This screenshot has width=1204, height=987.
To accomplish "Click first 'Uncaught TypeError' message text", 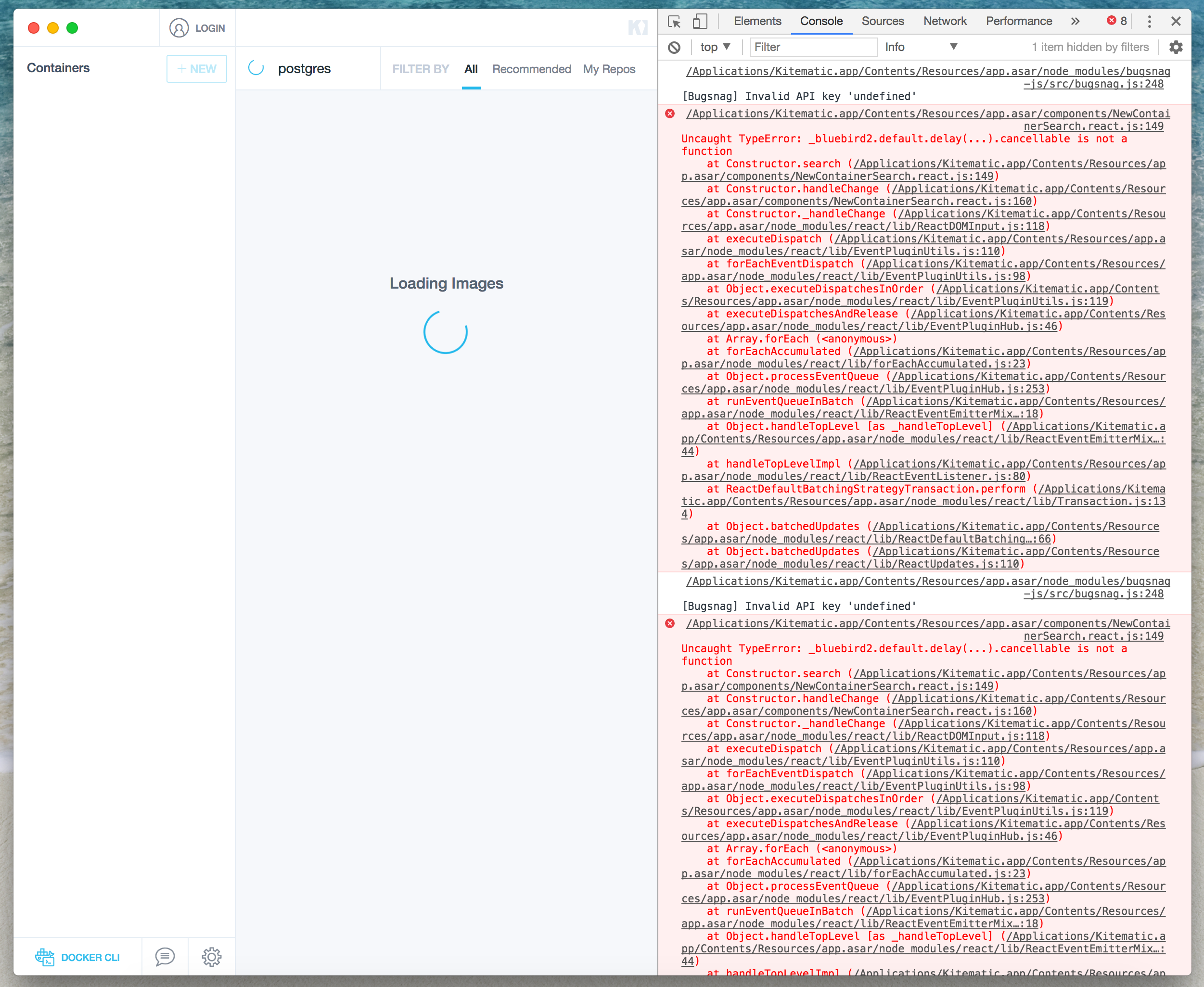I will coord(904,145).
